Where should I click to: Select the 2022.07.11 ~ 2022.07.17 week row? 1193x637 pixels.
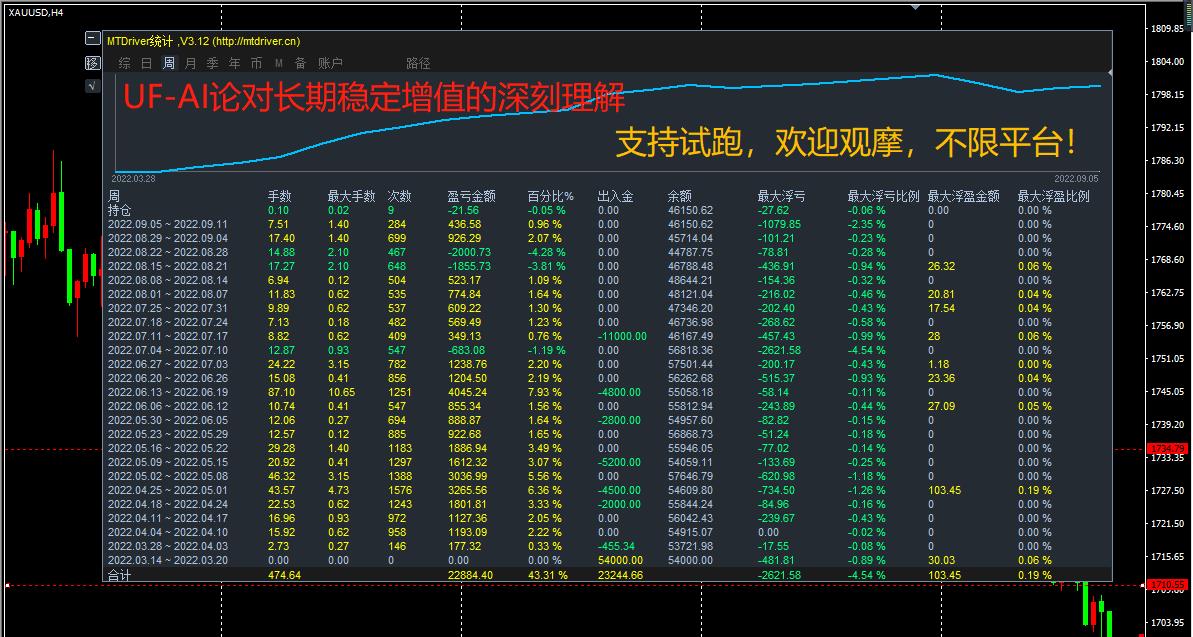point(606,336)
